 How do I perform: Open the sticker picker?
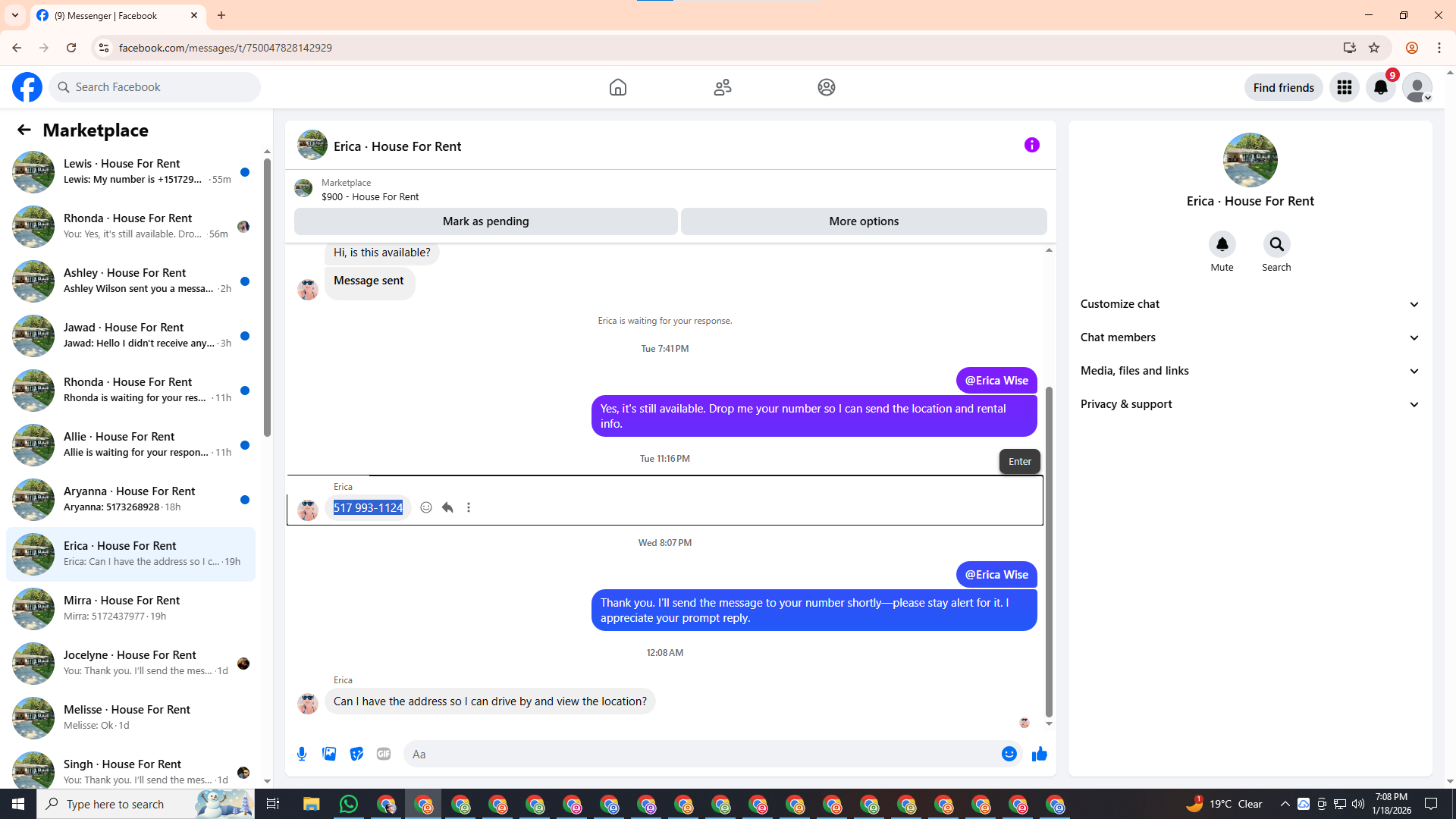(356, 754)
